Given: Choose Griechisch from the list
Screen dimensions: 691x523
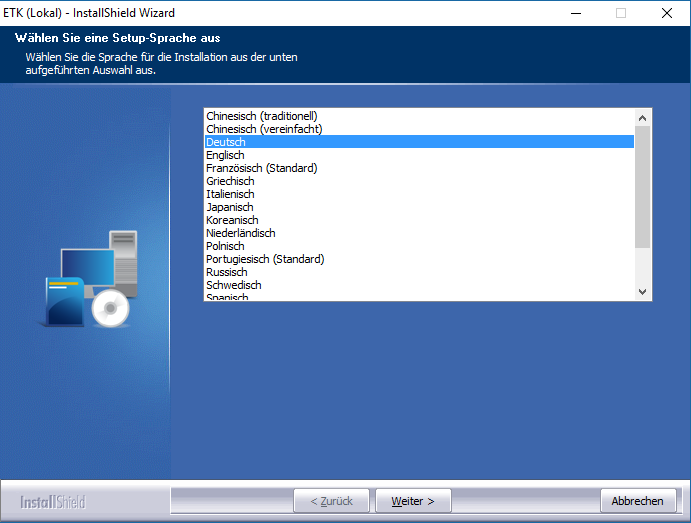Looking at the screenshot, I should tap(230, 181).
